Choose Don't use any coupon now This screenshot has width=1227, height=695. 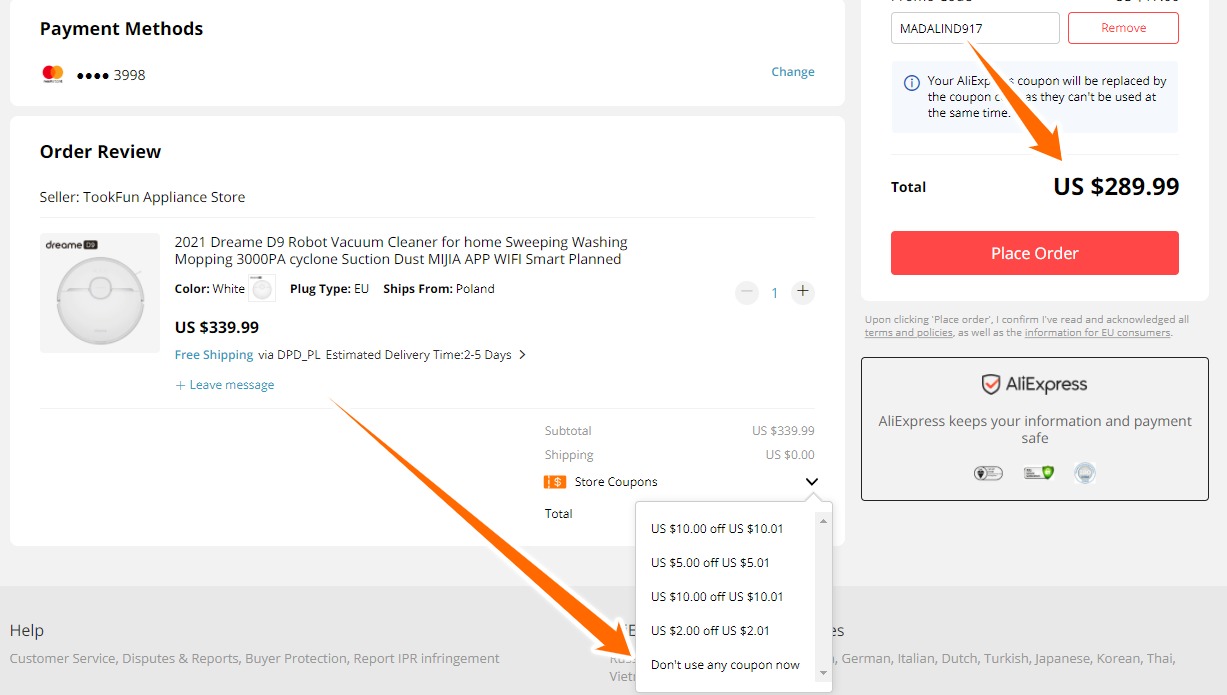click(725, 665)
